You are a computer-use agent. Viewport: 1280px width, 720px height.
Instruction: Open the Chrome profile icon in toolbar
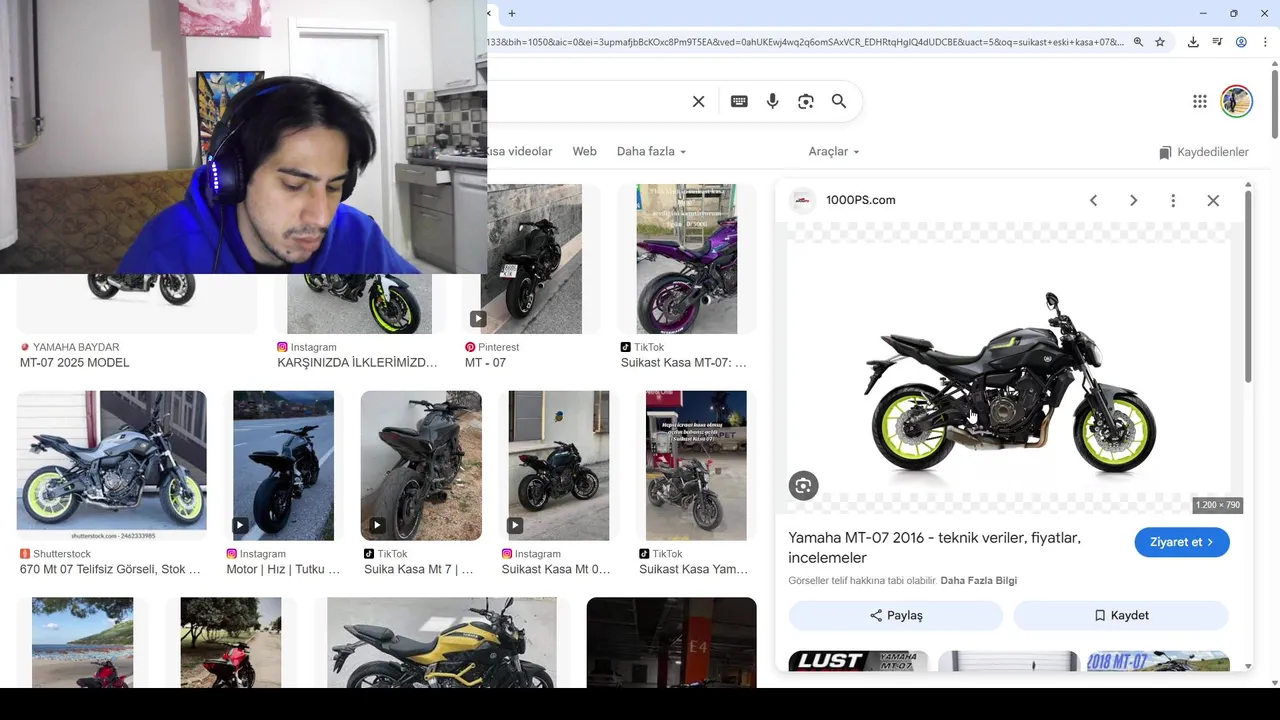[1241, 42]
